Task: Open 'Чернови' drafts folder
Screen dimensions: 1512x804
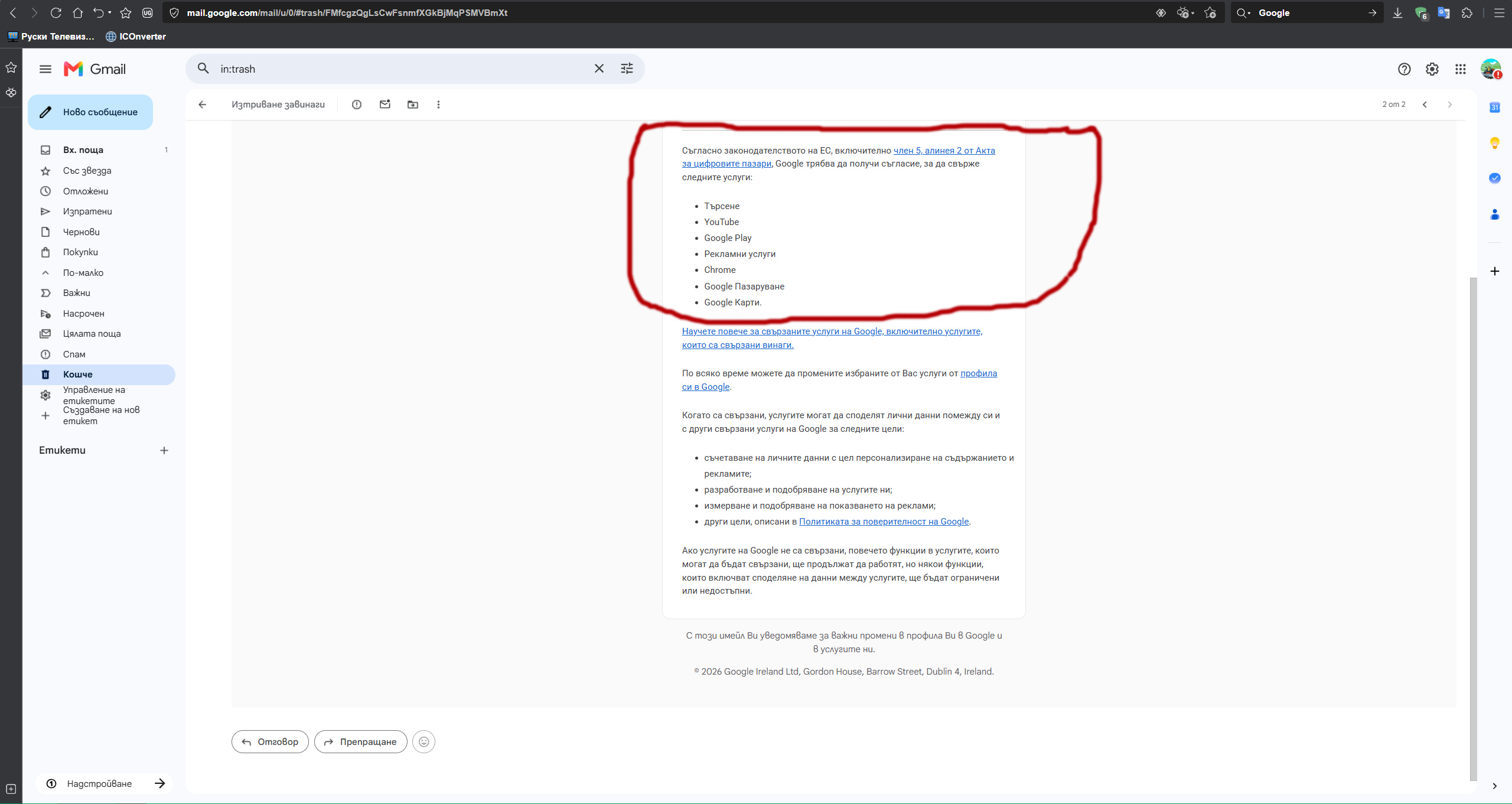Action: tap(99, 232)
